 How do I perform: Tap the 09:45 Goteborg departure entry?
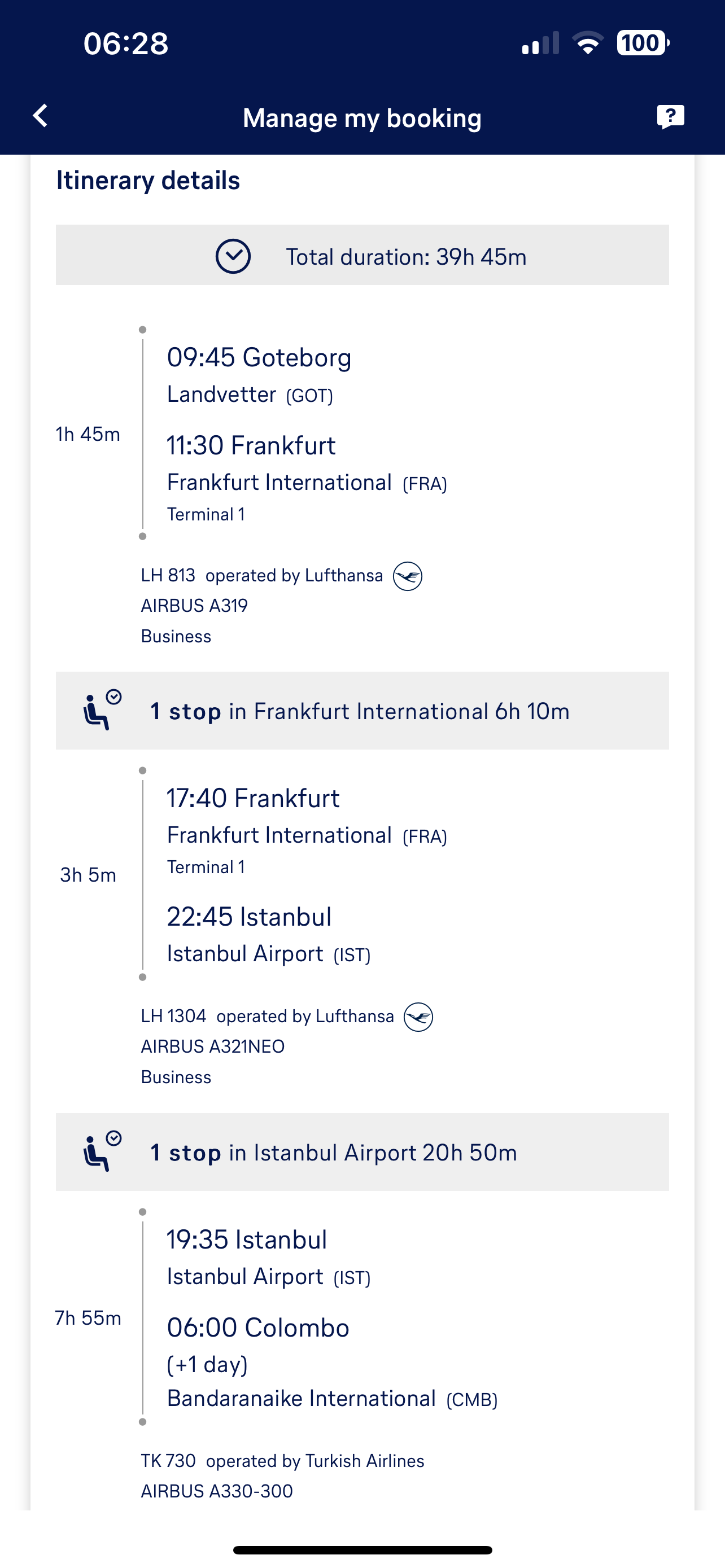[x=259, y=358]
